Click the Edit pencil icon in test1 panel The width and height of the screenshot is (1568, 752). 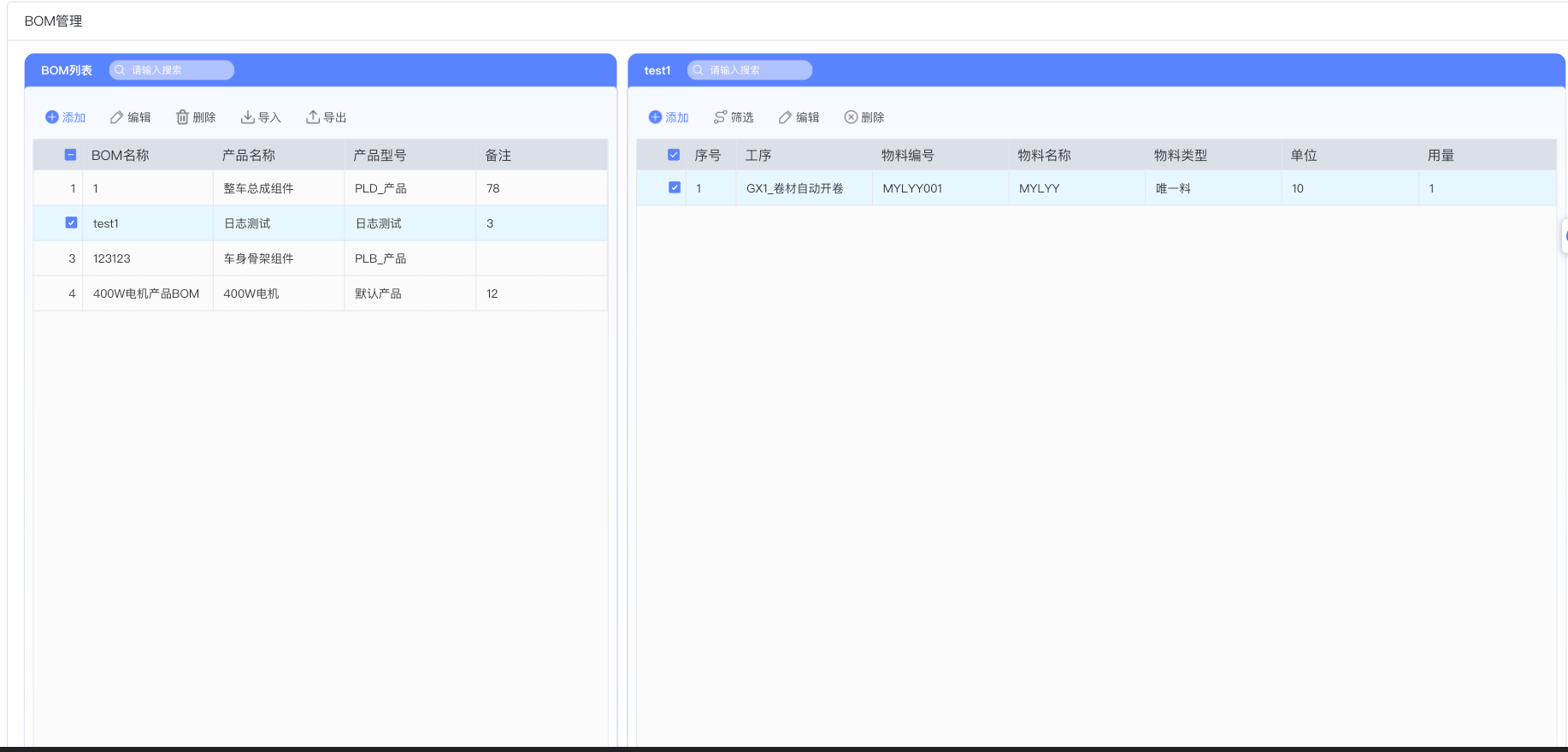point(785,117)
